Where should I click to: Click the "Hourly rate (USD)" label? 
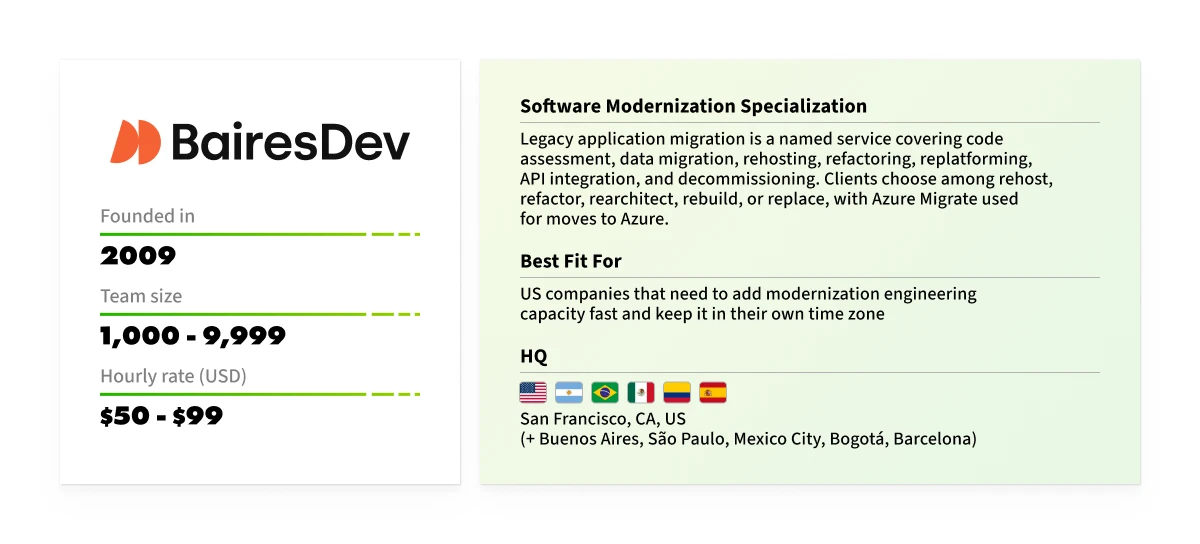[173, 377]
